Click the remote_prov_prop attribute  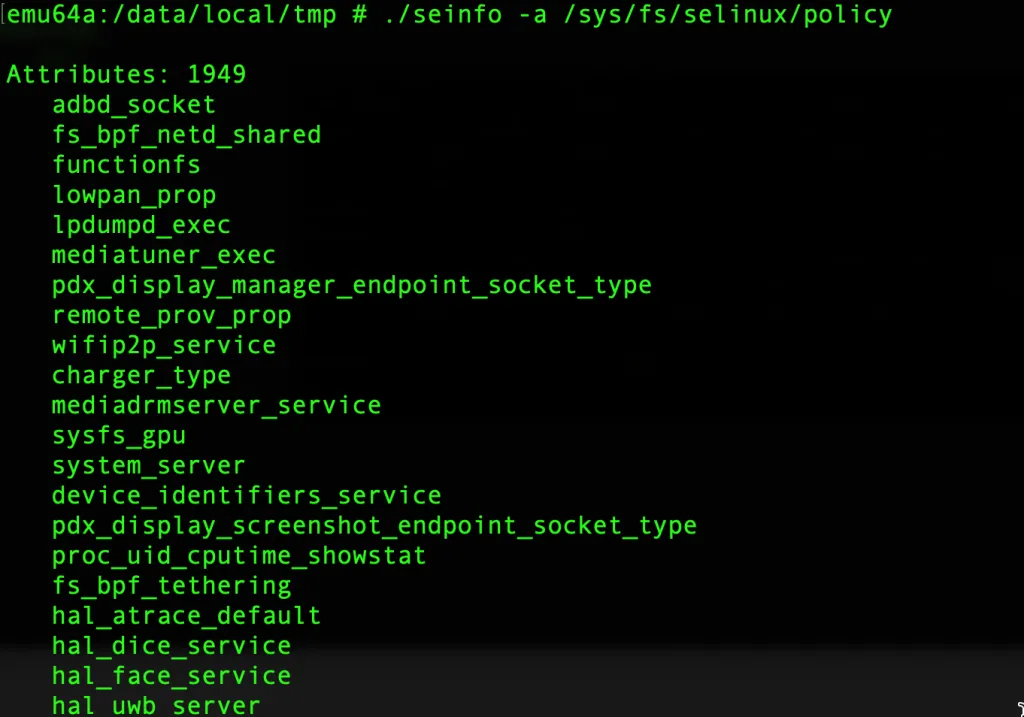[x=171, y=315]
